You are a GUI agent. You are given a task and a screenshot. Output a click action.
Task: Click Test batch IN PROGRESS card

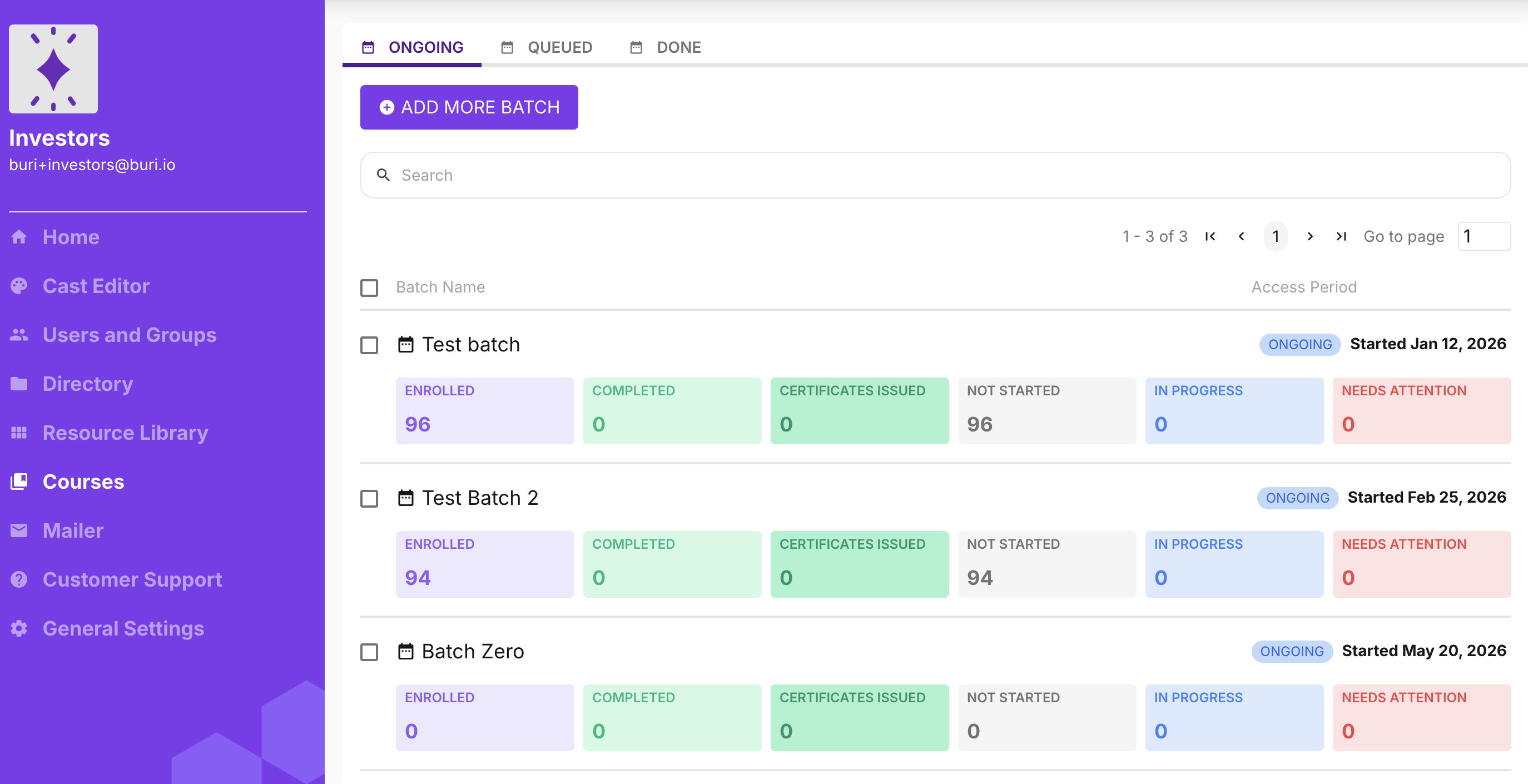(x=1234, y=411)
